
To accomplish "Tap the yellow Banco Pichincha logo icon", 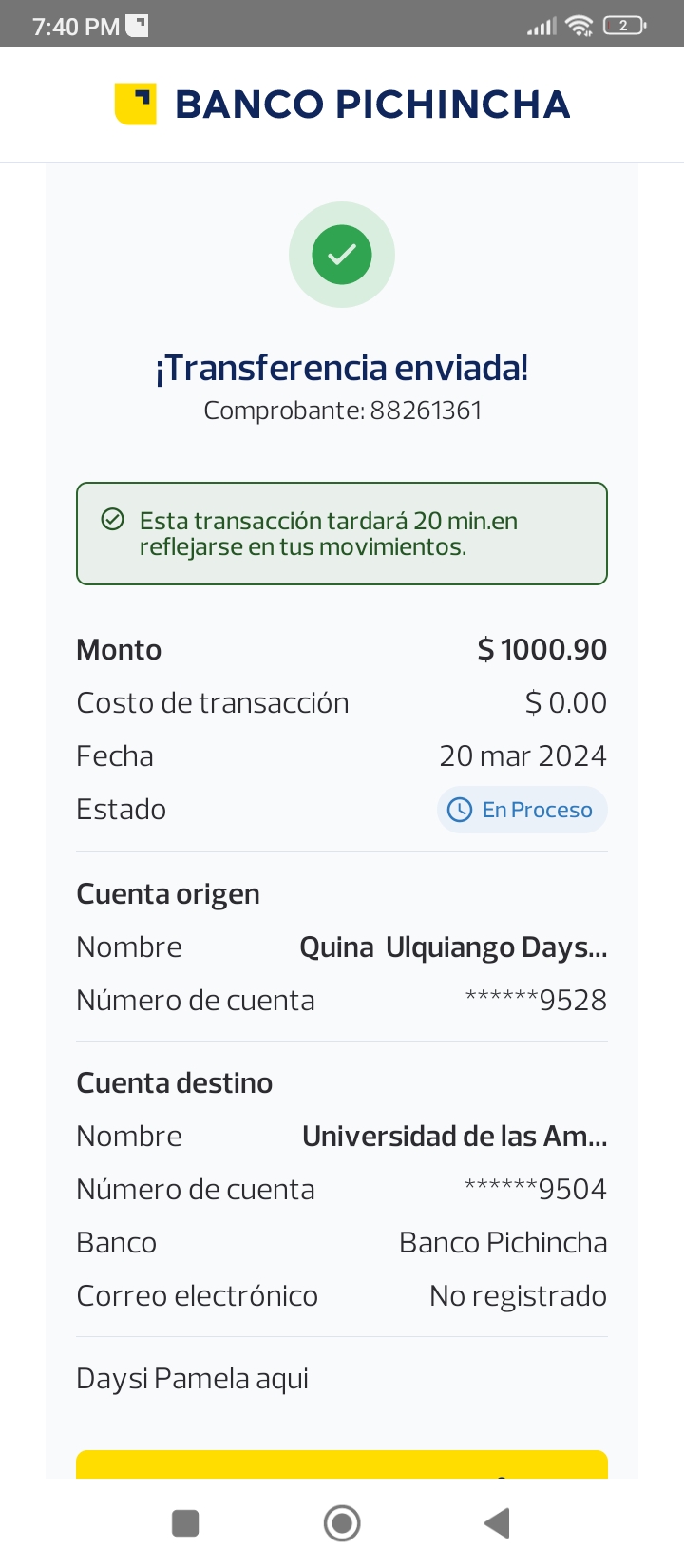I will 135,104.
